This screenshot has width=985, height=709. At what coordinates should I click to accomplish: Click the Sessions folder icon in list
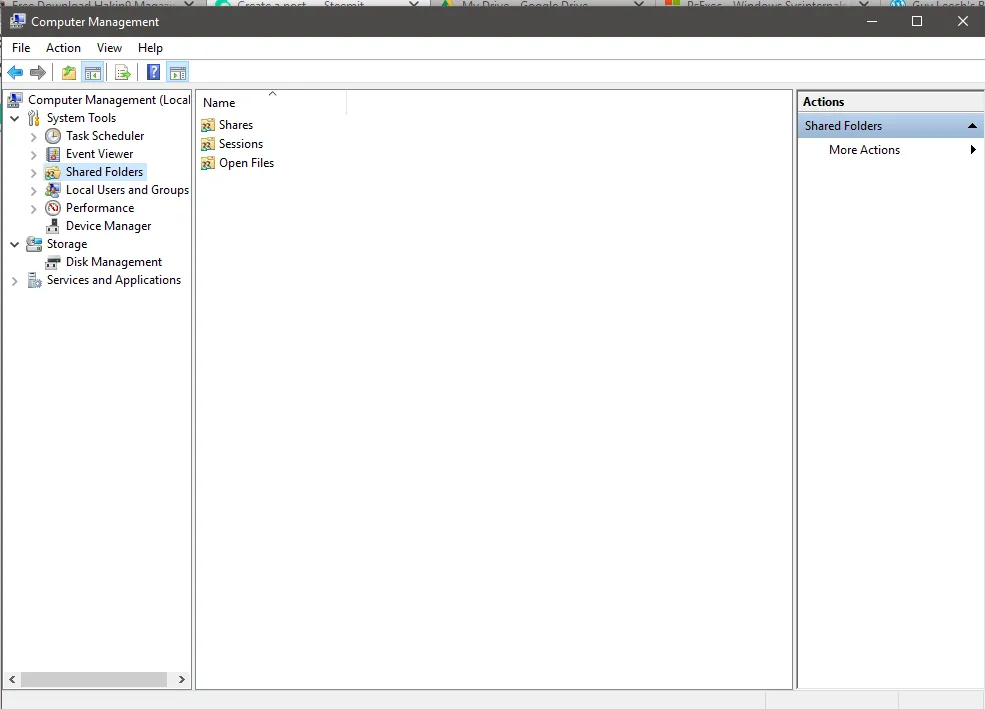click(208, 144)
